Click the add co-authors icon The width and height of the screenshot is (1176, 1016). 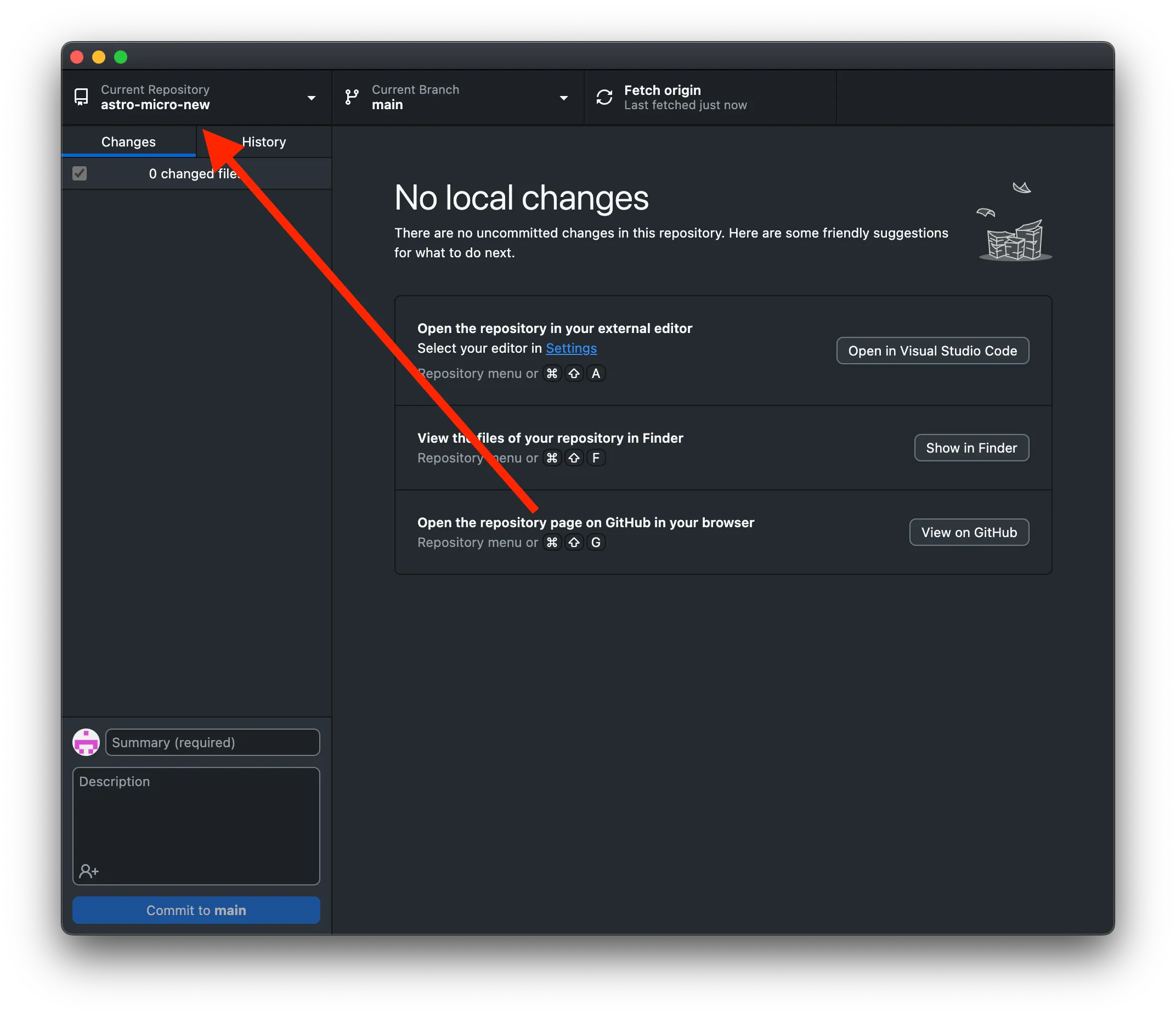click(x=89, y=871)
